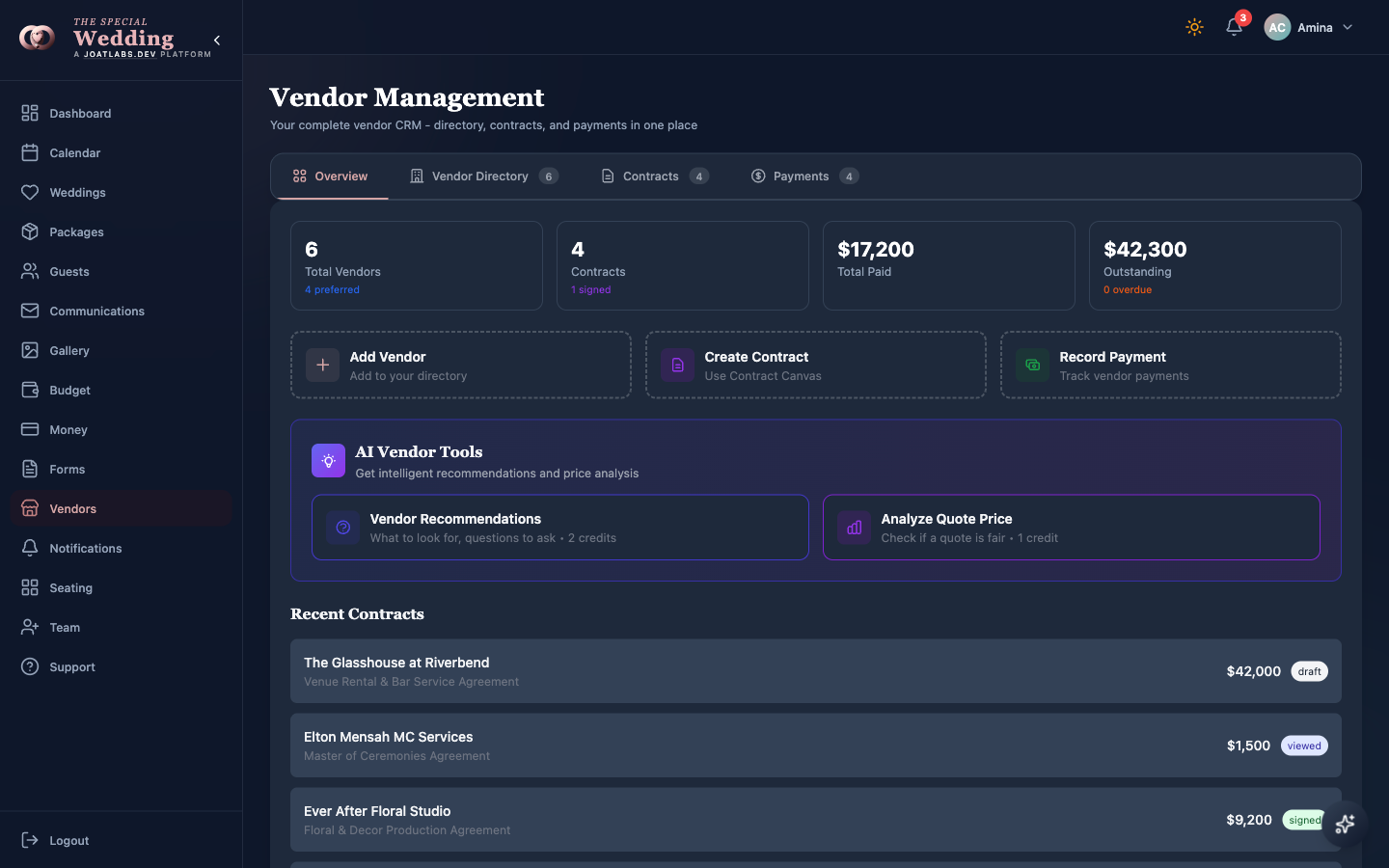Click the Seating grid icon
The image size is (1389, 868).
coord(30,587)
